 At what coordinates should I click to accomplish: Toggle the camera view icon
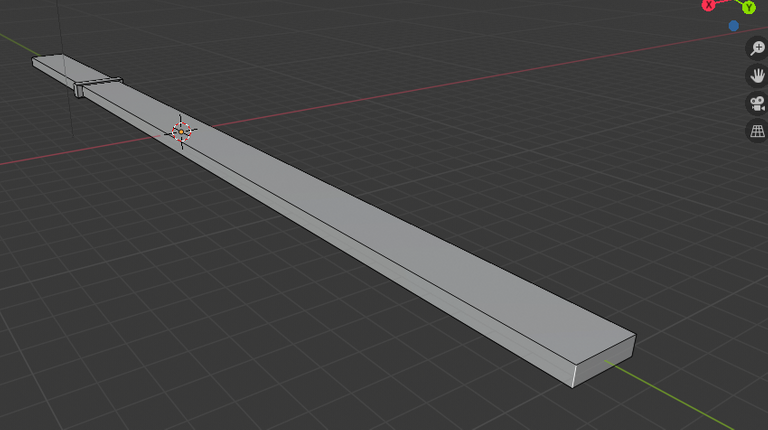coord(757,104)
